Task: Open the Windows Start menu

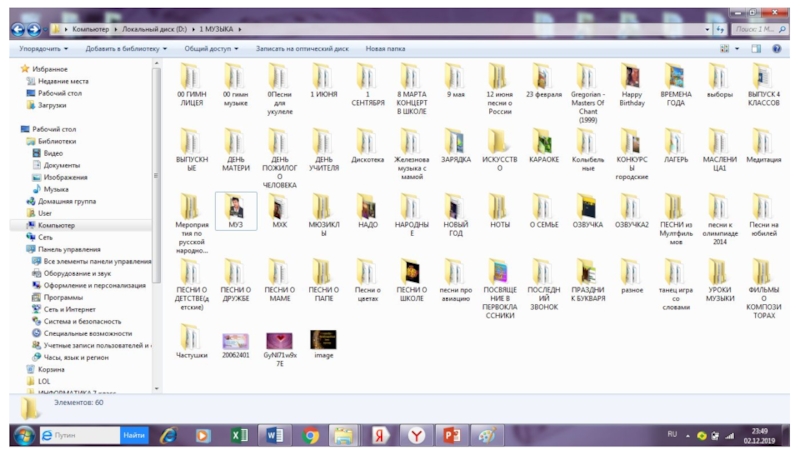Action: [23, 435]
